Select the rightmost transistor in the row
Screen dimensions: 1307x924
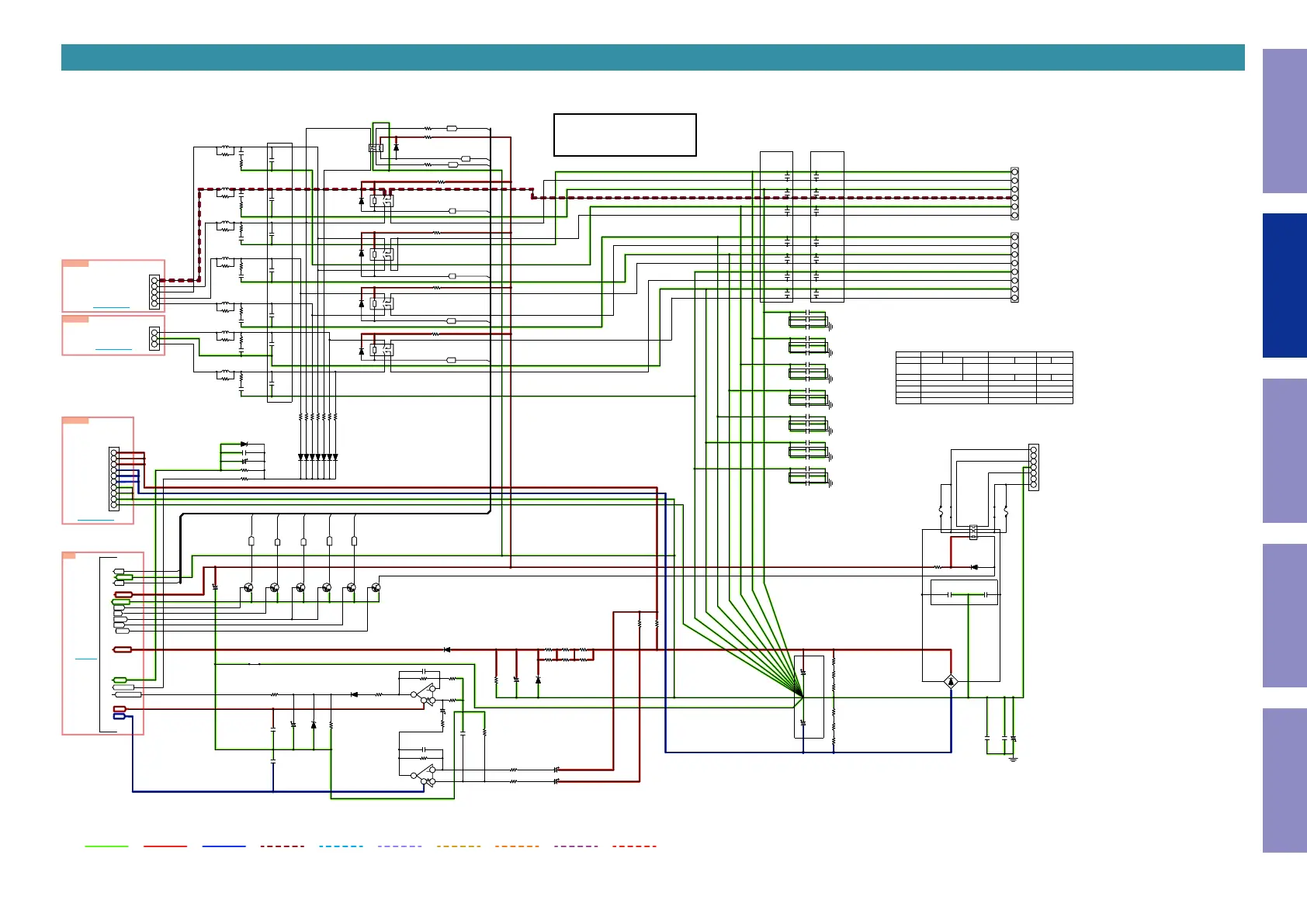(376, 588)
